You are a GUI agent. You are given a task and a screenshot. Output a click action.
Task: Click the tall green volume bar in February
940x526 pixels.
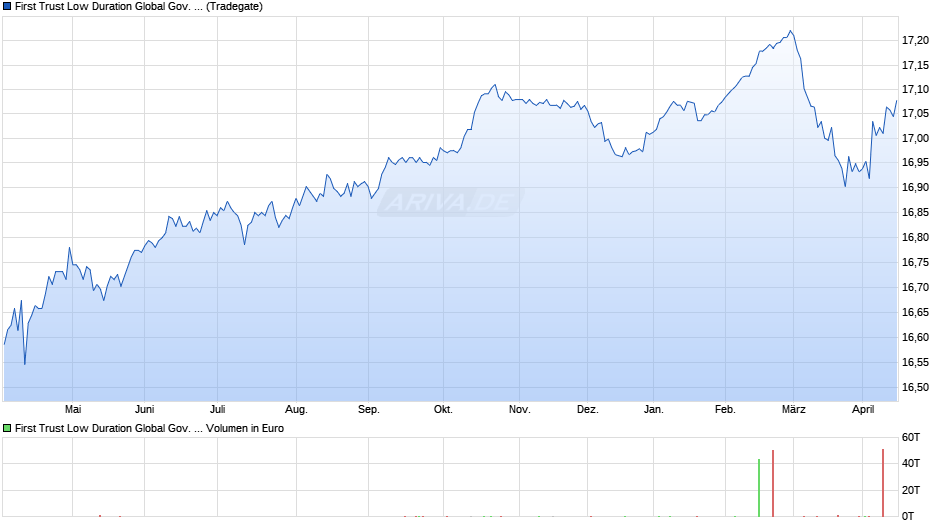pyautogui.click(x=759, y=488)
